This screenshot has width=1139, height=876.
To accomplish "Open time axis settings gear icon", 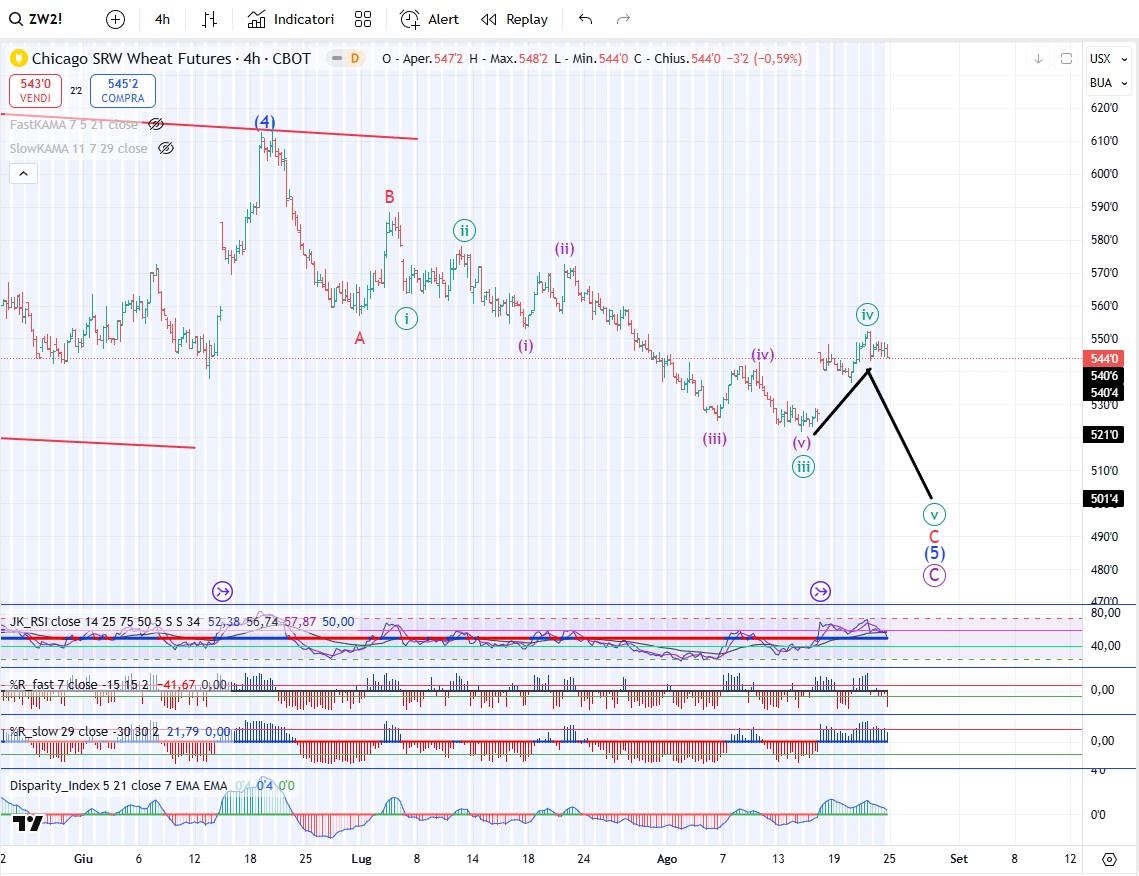I will pos(1109,859).
